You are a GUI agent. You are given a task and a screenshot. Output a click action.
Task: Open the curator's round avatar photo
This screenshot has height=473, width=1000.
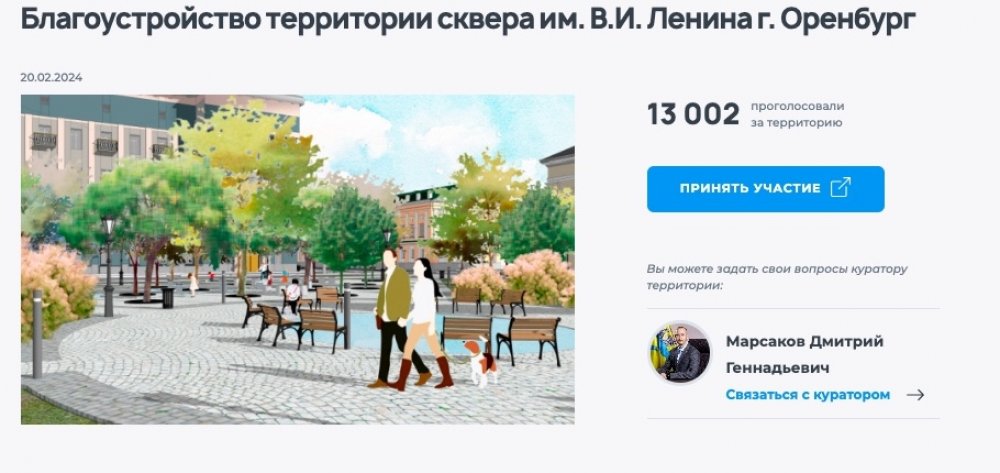[x=680, y=353]
